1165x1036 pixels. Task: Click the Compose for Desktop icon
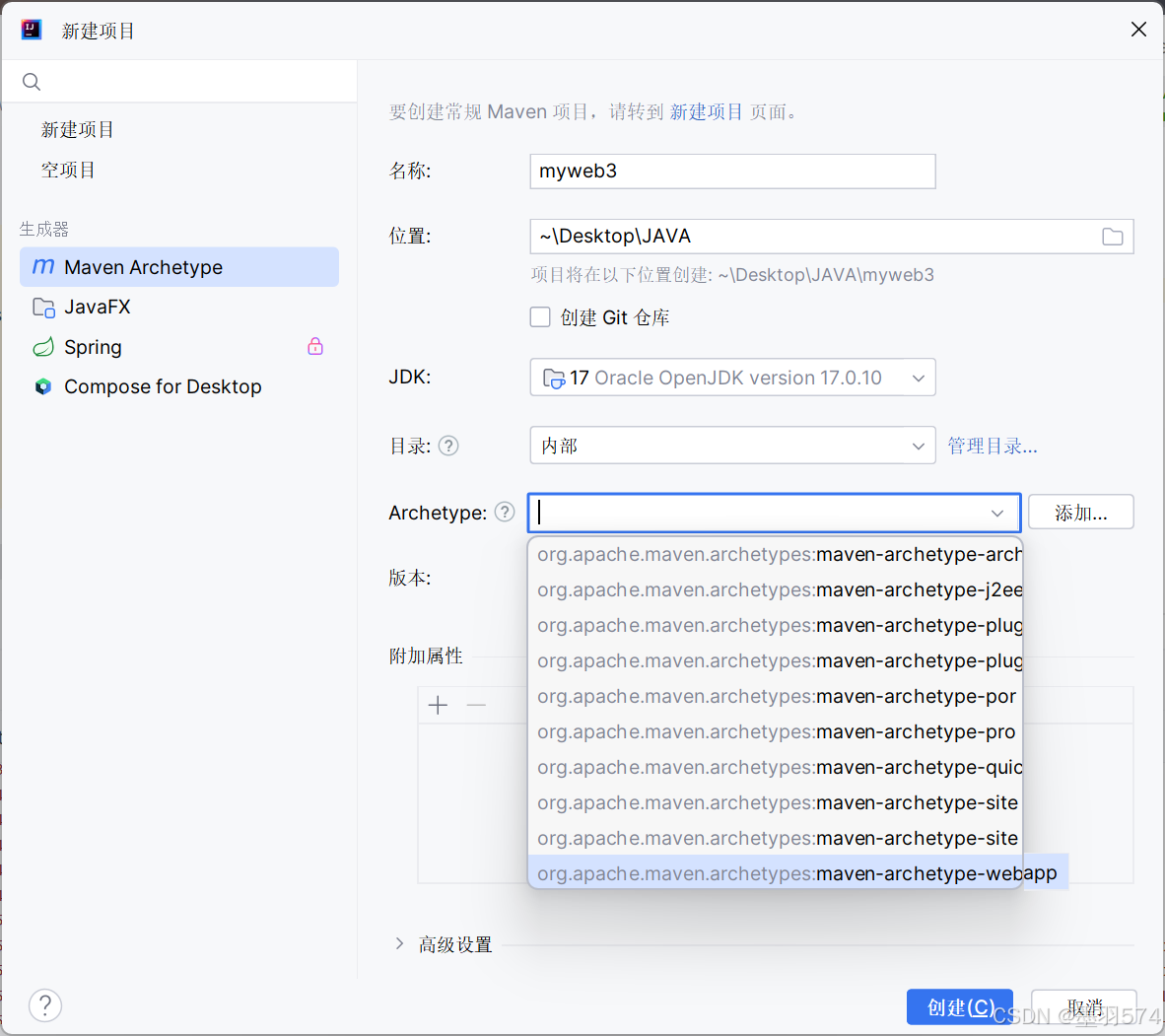click(x=43, y=386)
